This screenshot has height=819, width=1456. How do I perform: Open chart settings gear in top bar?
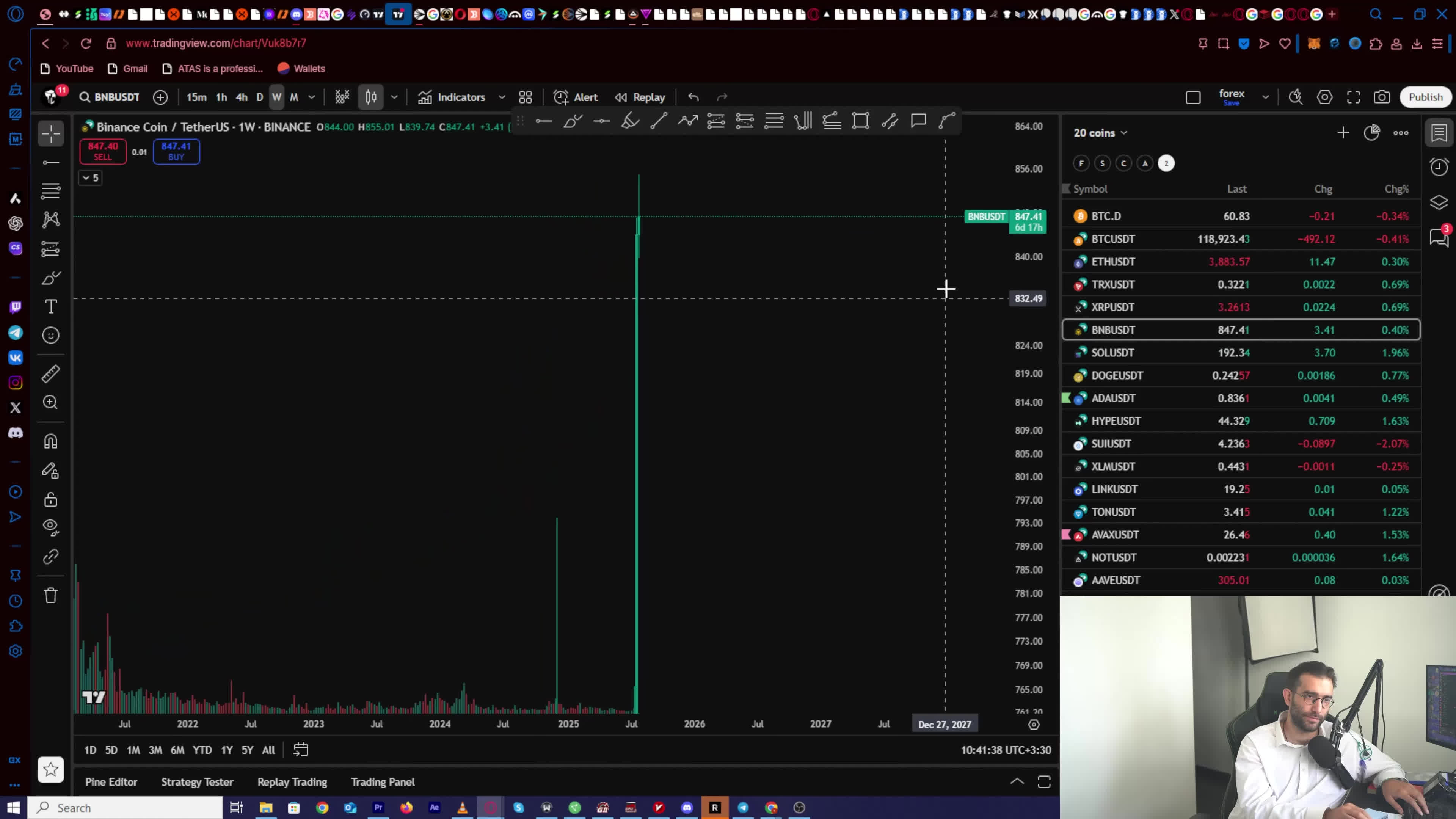pos(1324,97)
